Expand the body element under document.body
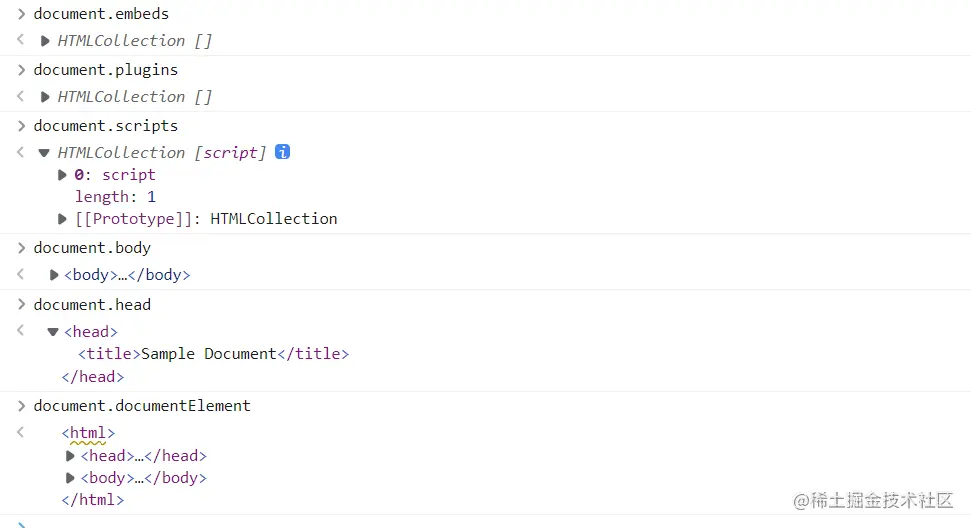The width and height of the screenshot is (971, 528). click(54, 275)
